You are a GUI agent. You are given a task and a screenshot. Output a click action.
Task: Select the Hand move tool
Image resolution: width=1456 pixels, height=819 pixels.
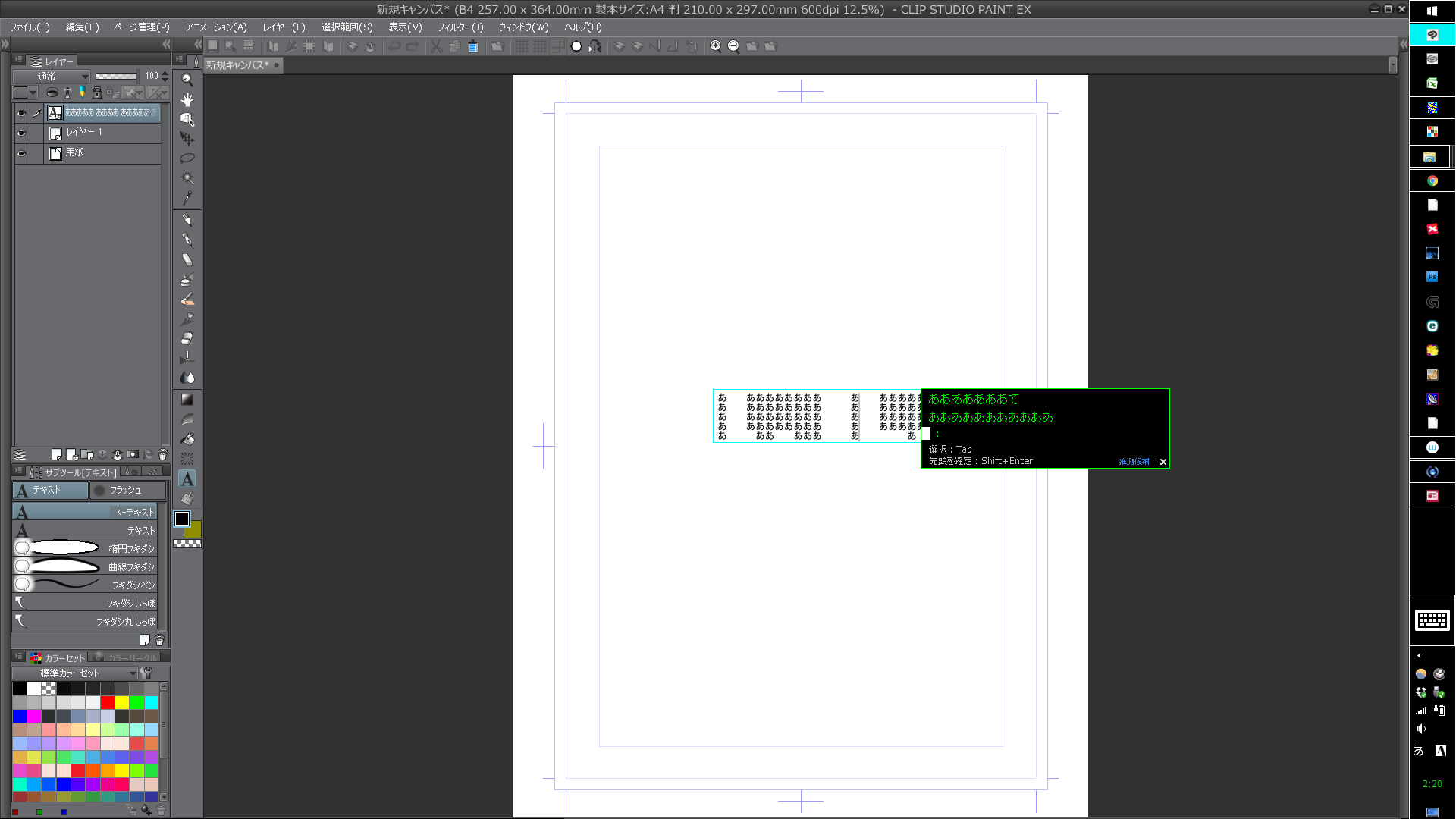pos(187,99)
